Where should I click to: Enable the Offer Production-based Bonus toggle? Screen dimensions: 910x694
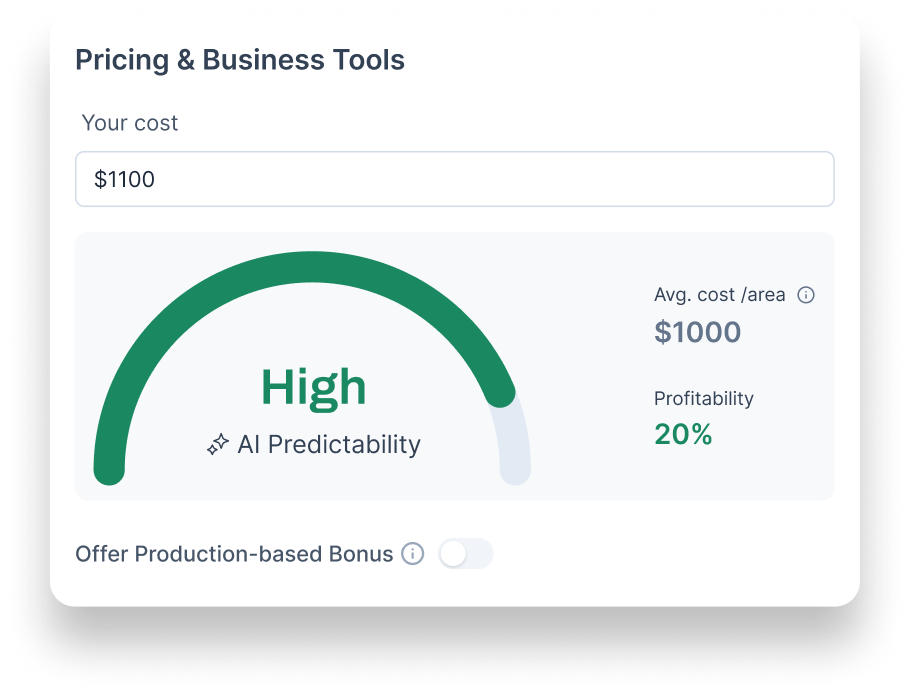[x=465, y=553]
